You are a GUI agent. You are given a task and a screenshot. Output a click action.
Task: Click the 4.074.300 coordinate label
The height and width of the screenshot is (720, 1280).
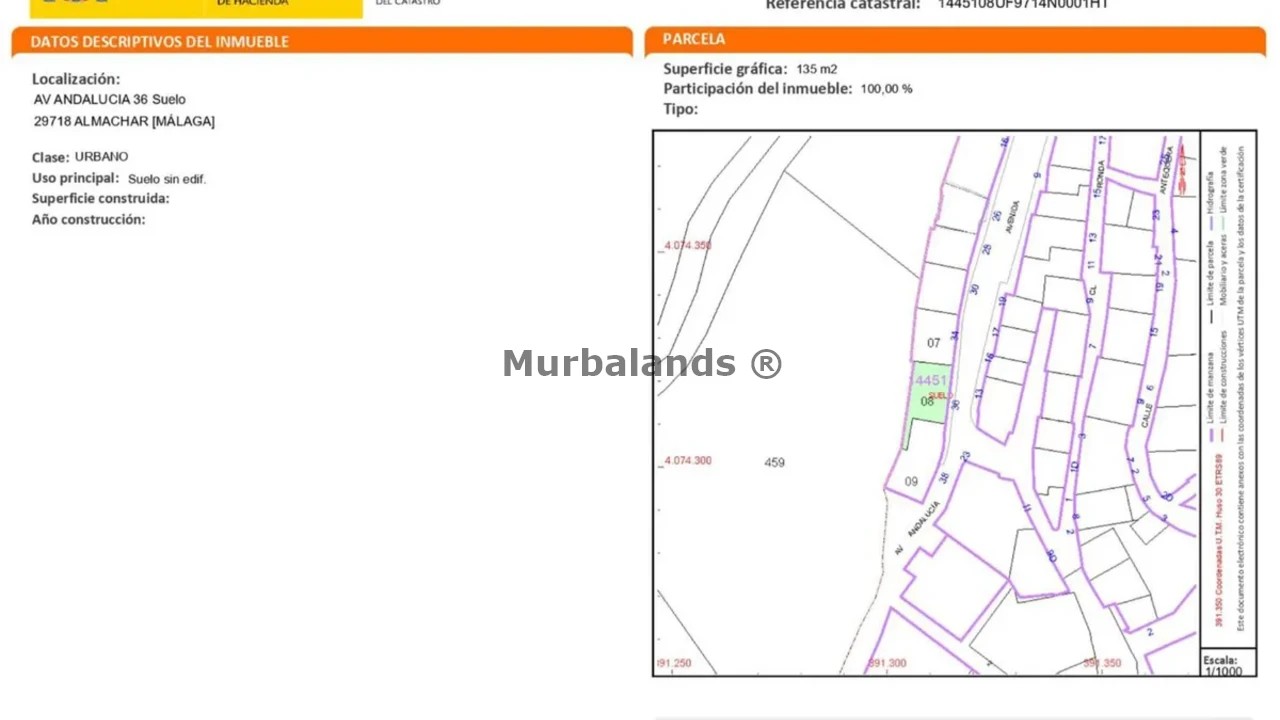687,460
